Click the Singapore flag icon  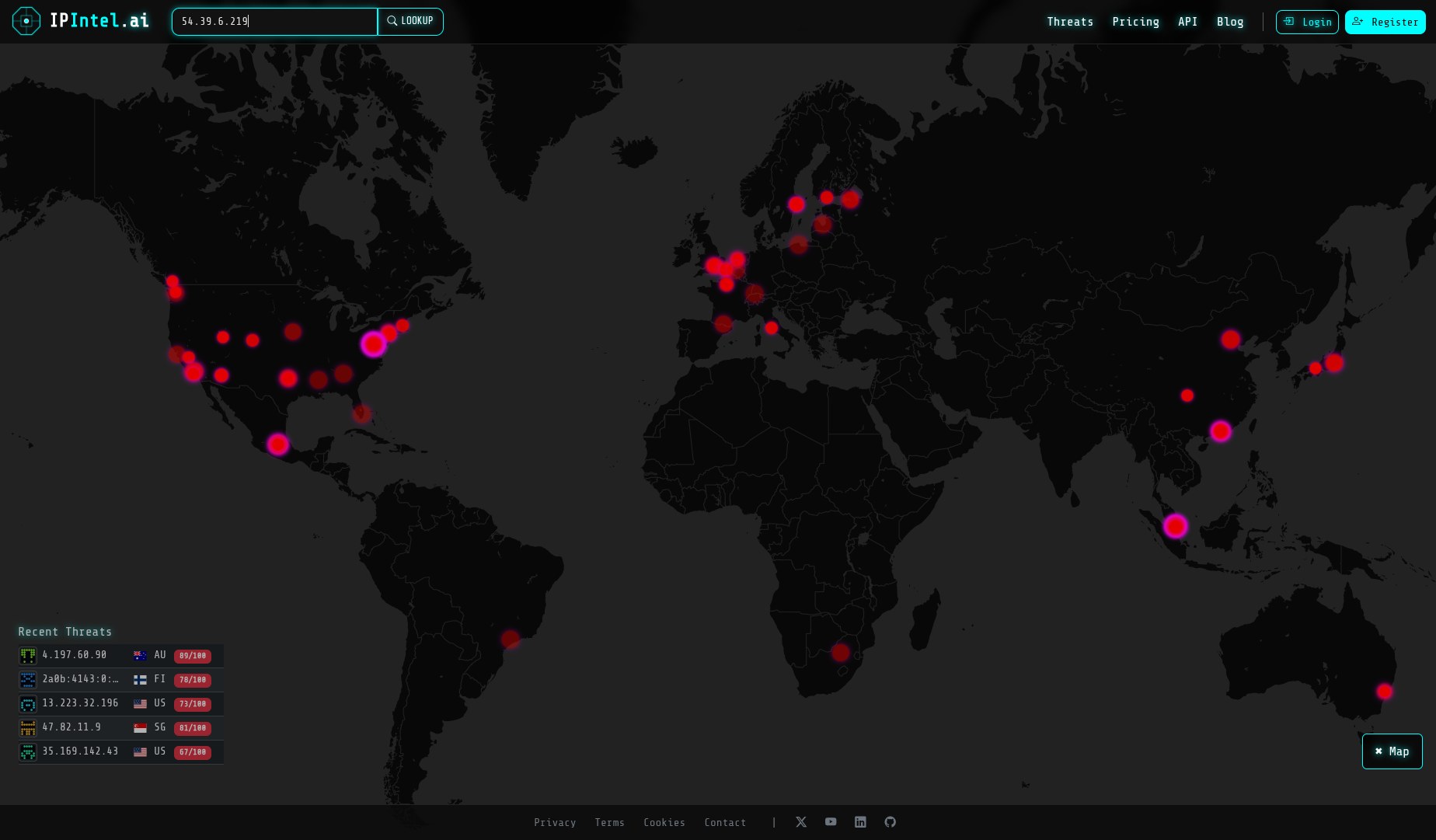pos(140,728)
